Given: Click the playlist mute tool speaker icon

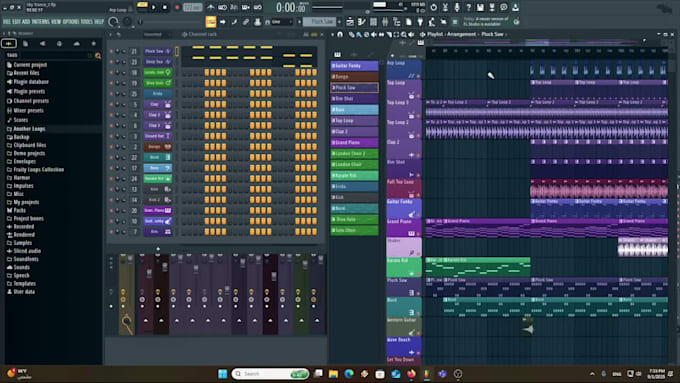Looking at the screenshot, I should point(373,35).
